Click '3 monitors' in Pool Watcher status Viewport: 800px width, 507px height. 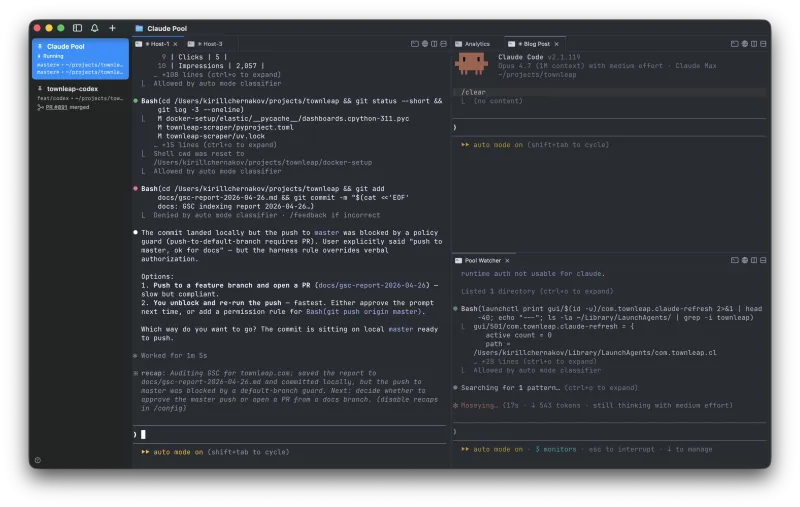555,449
